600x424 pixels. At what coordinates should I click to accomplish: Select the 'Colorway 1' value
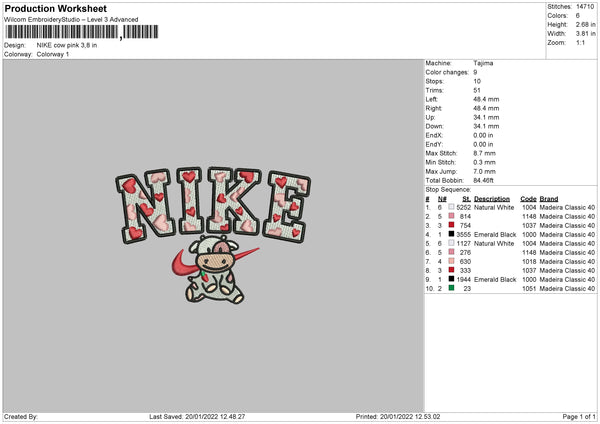(53, 54)
